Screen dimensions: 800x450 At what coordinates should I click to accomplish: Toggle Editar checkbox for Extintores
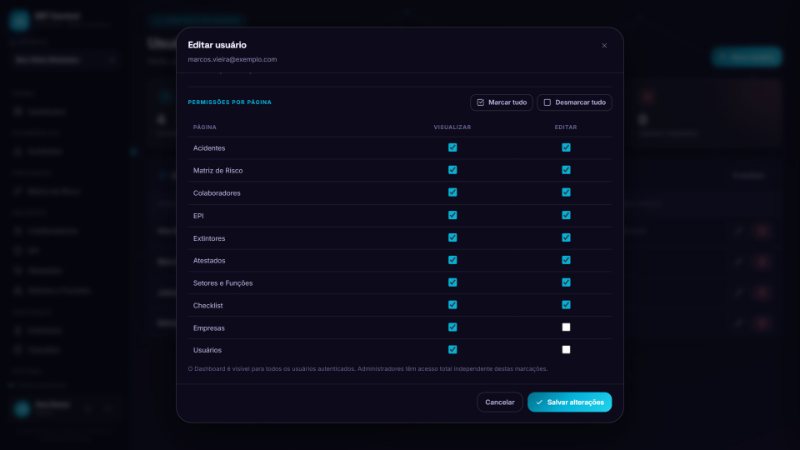(x=566, y=237)
